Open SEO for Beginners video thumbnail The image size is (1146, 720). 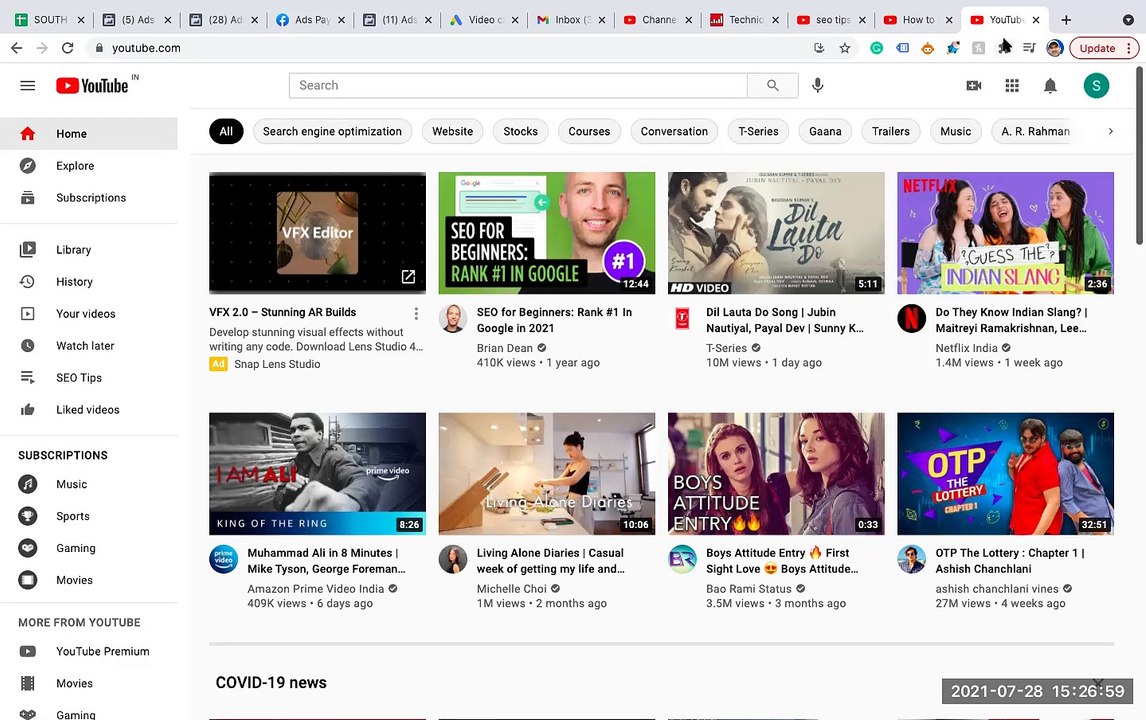click(x=547, y=233)
